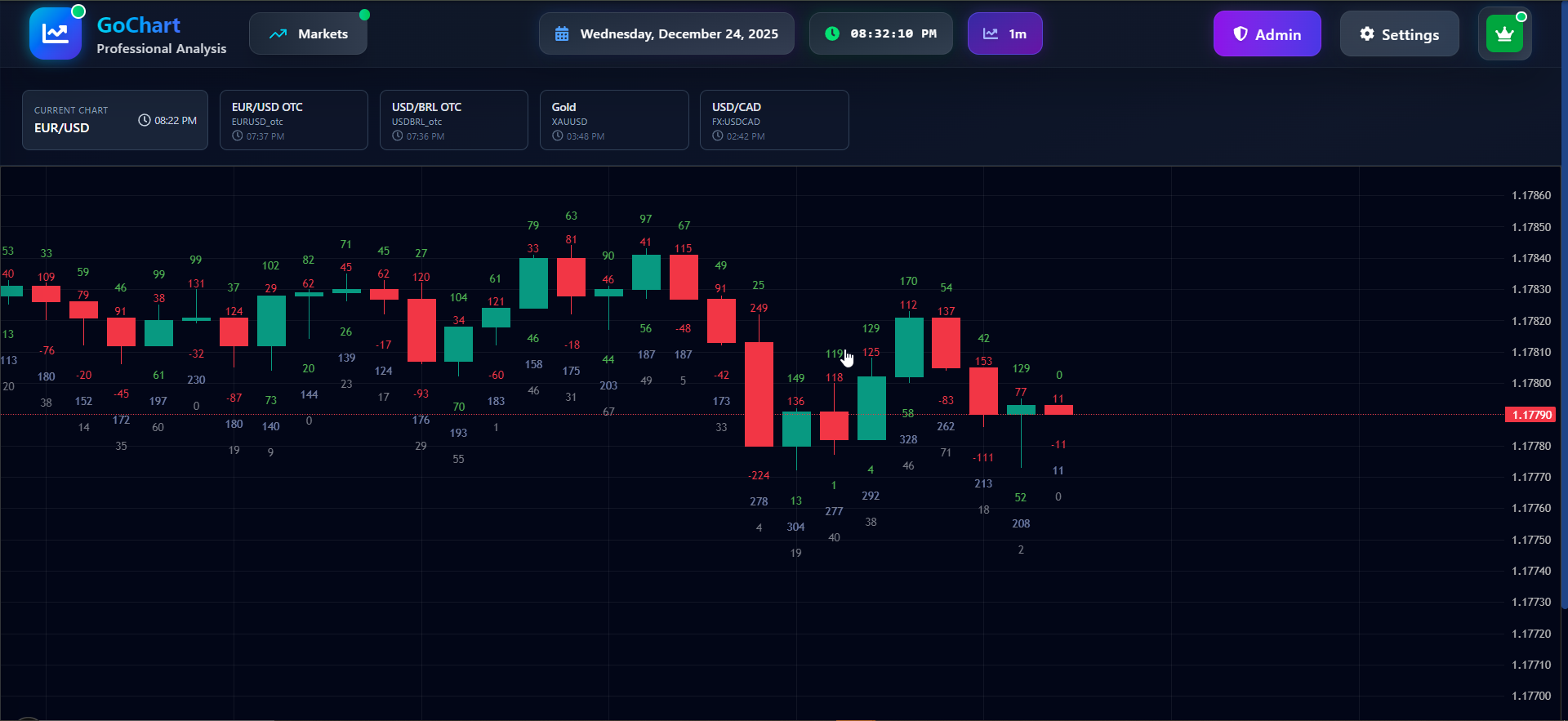Open Settings
1568x721 pixels.
point(1399,33)
